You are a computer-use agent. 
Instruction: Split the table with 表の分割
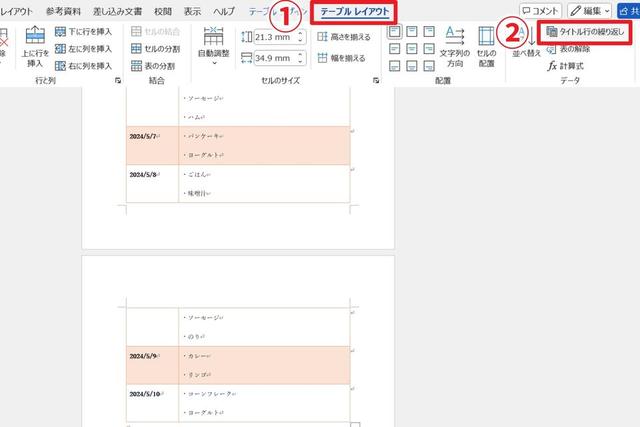coord(153,66)
